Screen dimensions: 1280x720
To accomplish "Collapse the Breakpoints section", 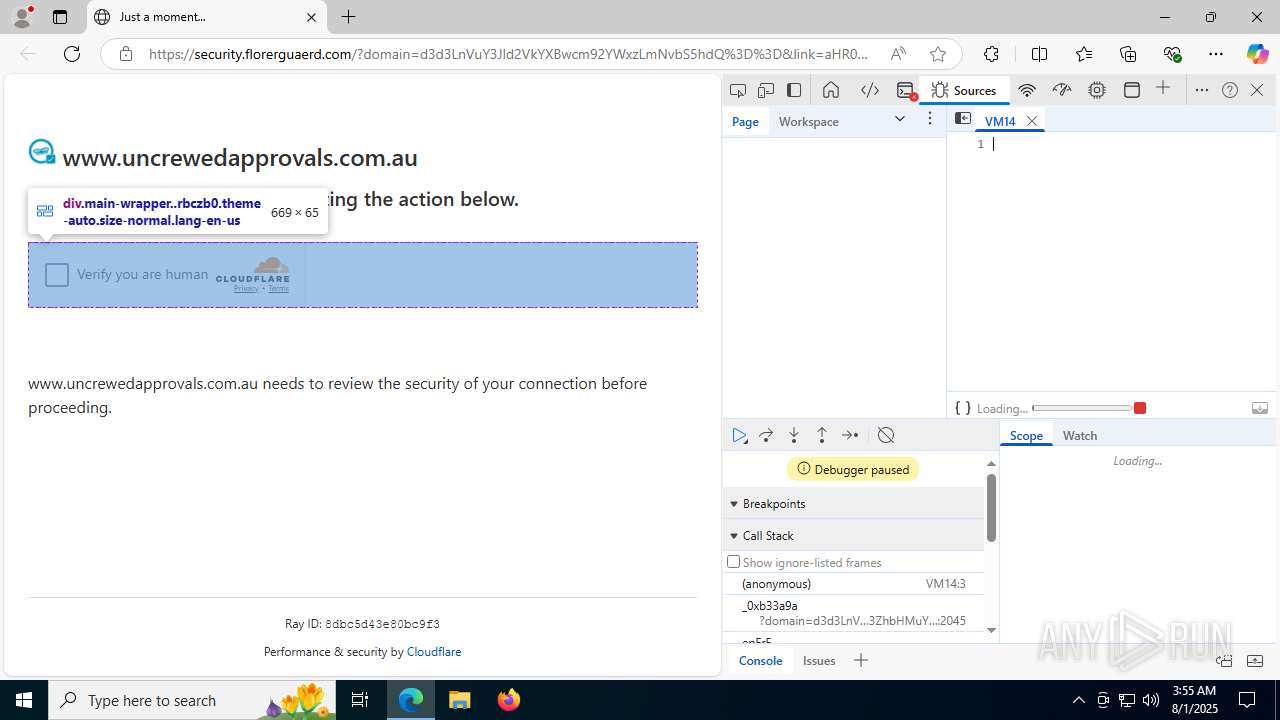I will (x=853, y=504).
